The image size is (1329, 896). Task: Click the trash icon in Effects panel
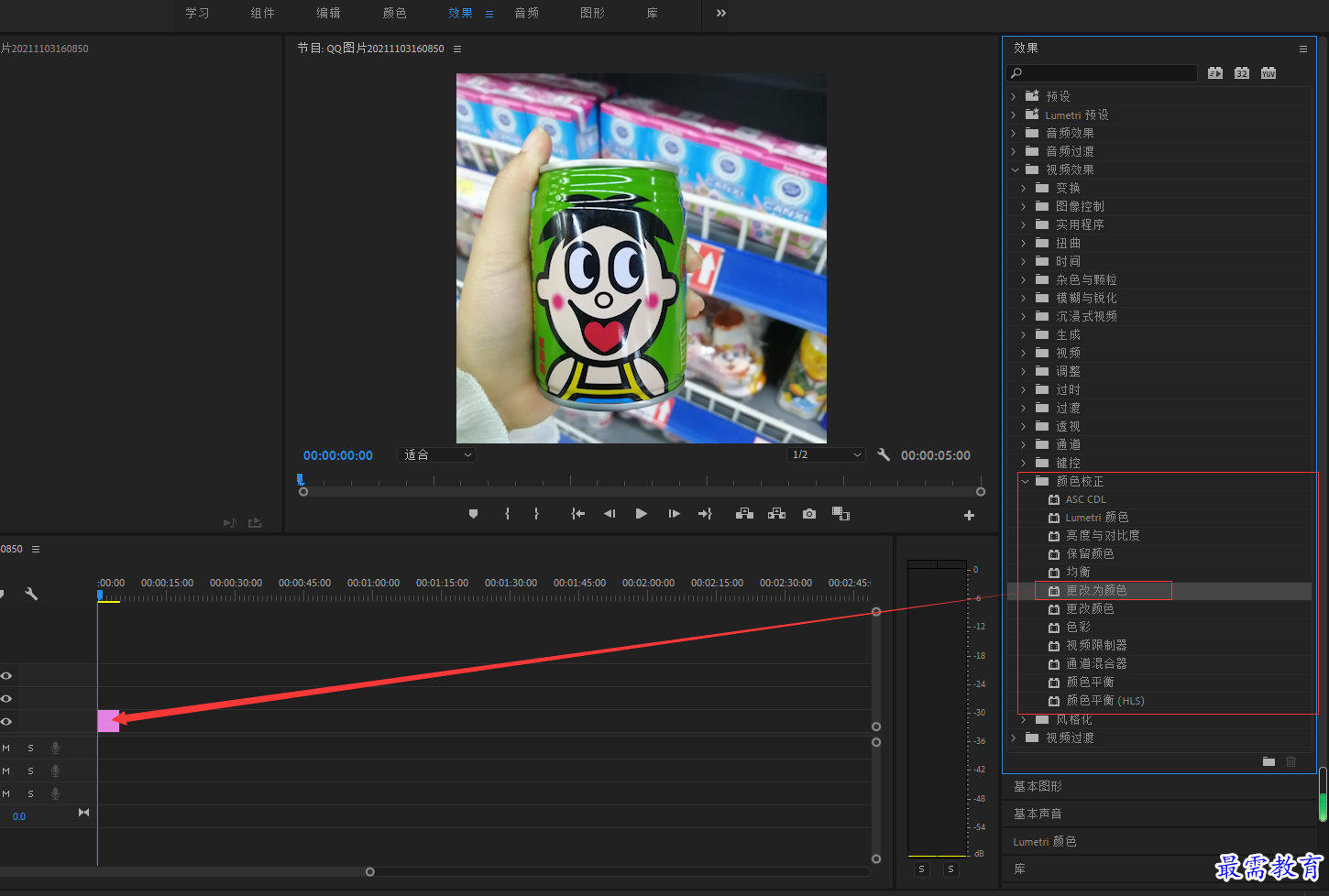click(x=1291, y=761)
